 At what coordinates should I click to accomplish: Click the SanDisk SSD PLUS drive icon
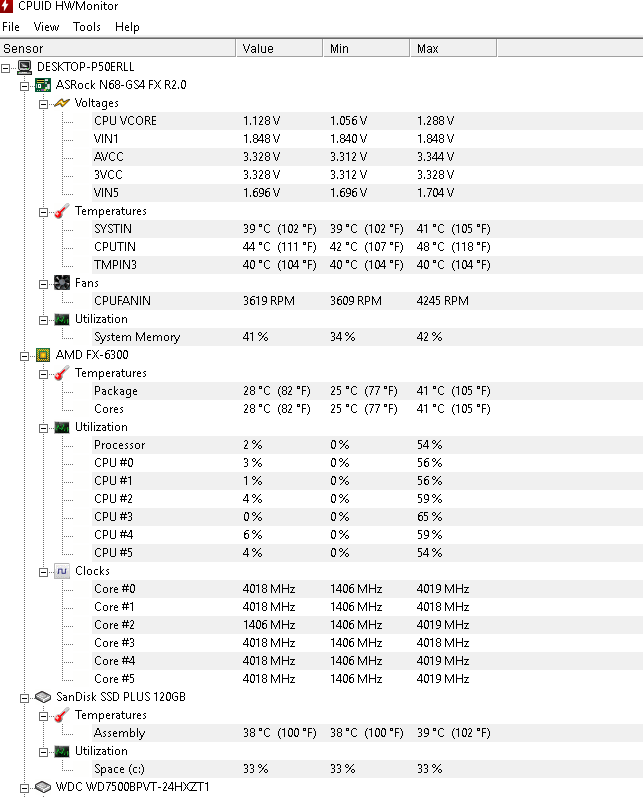point(43,697)
